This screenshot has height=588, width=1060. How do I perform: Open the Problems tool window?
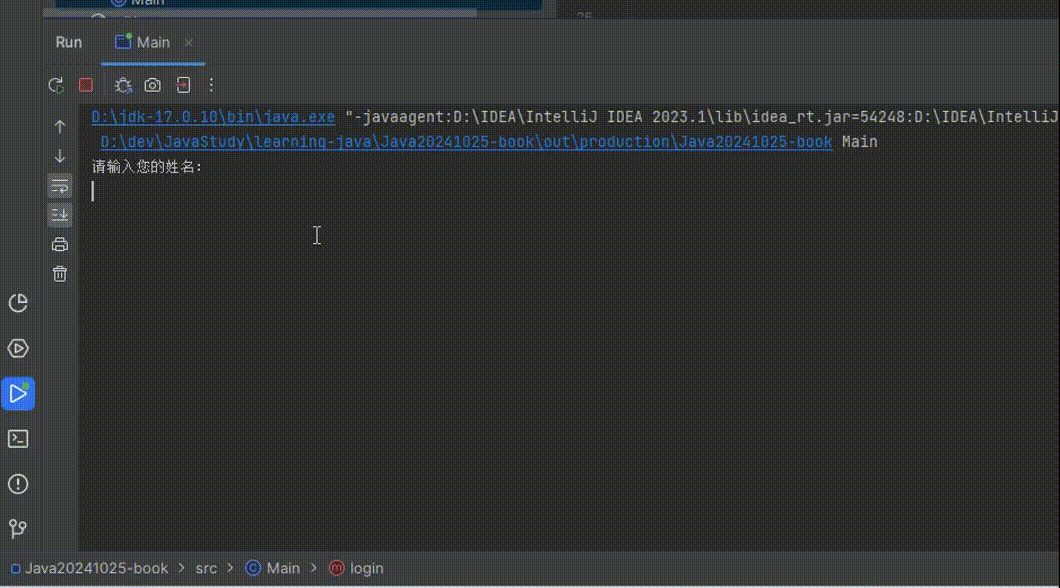[18, 484]
